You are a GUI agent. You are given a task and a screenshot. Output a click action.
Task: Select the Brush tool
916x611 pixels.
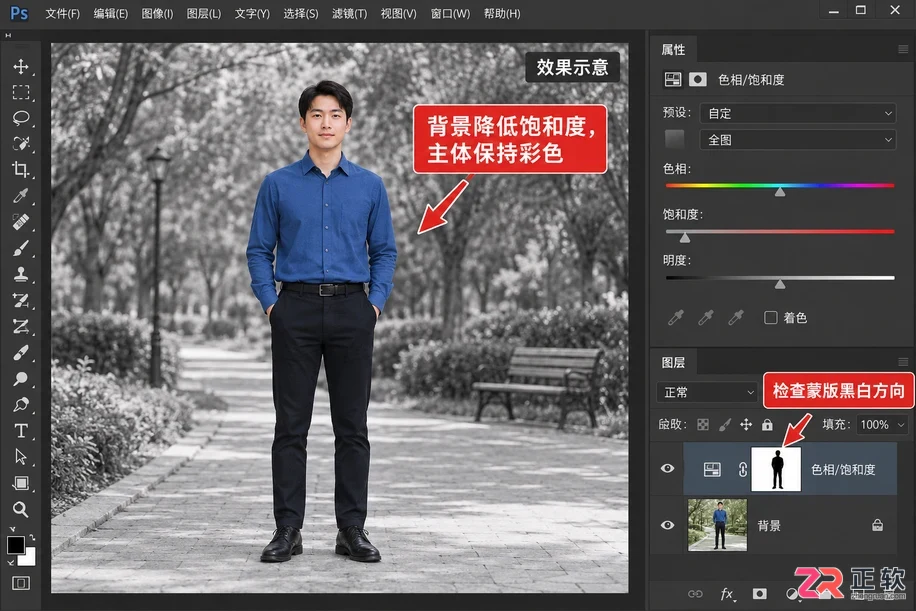pos(21,248)
